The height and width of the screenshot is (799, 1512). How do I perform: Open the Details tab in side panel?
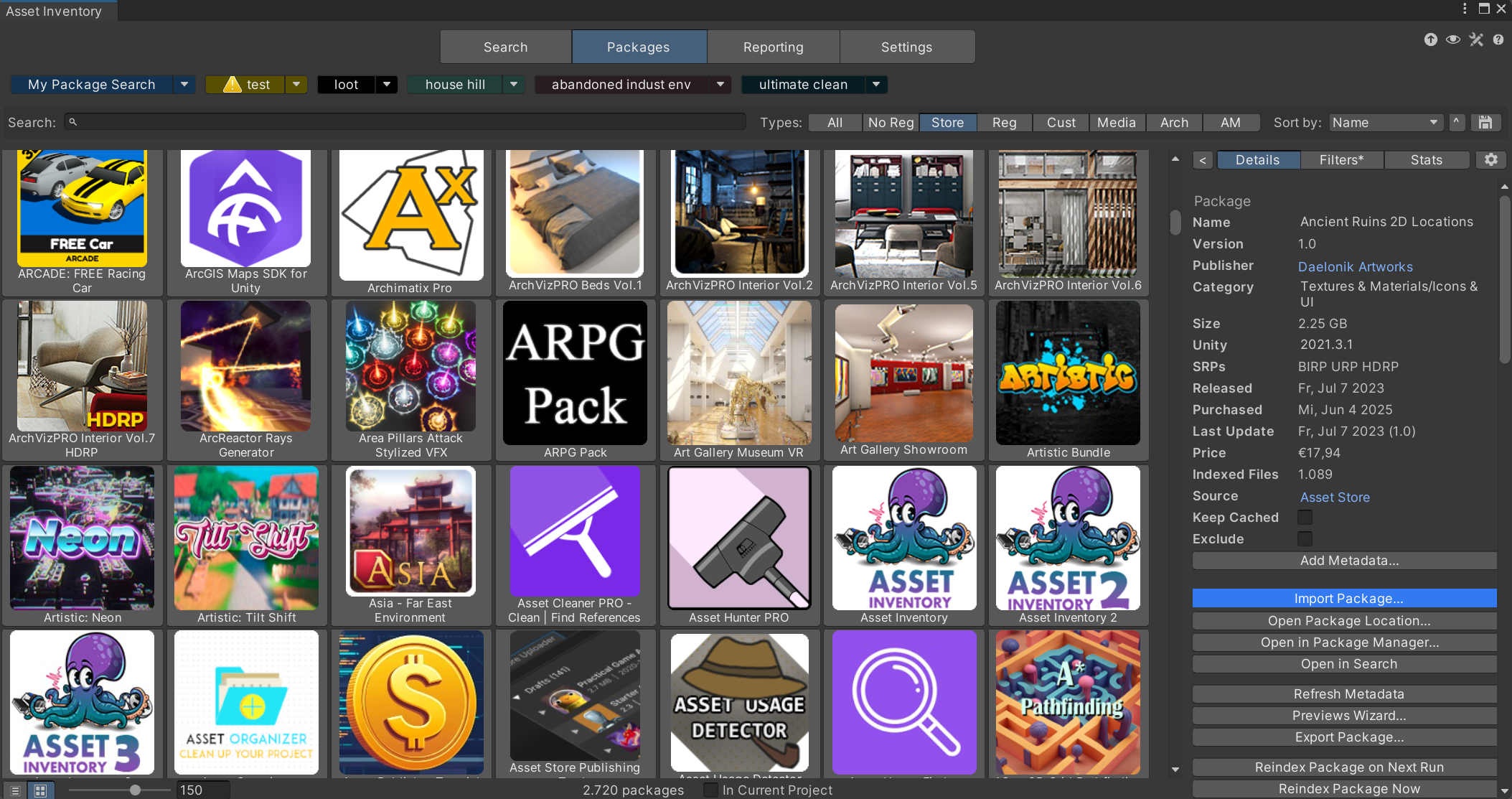tap(1258, 160)
